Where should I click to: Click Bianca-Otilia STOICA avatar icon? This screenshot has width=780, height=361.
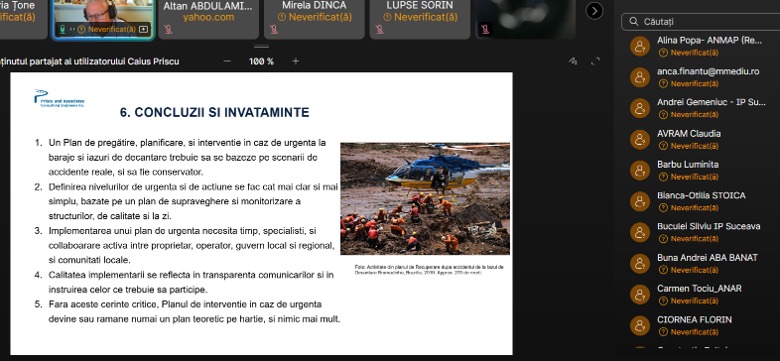coord(640,201)
